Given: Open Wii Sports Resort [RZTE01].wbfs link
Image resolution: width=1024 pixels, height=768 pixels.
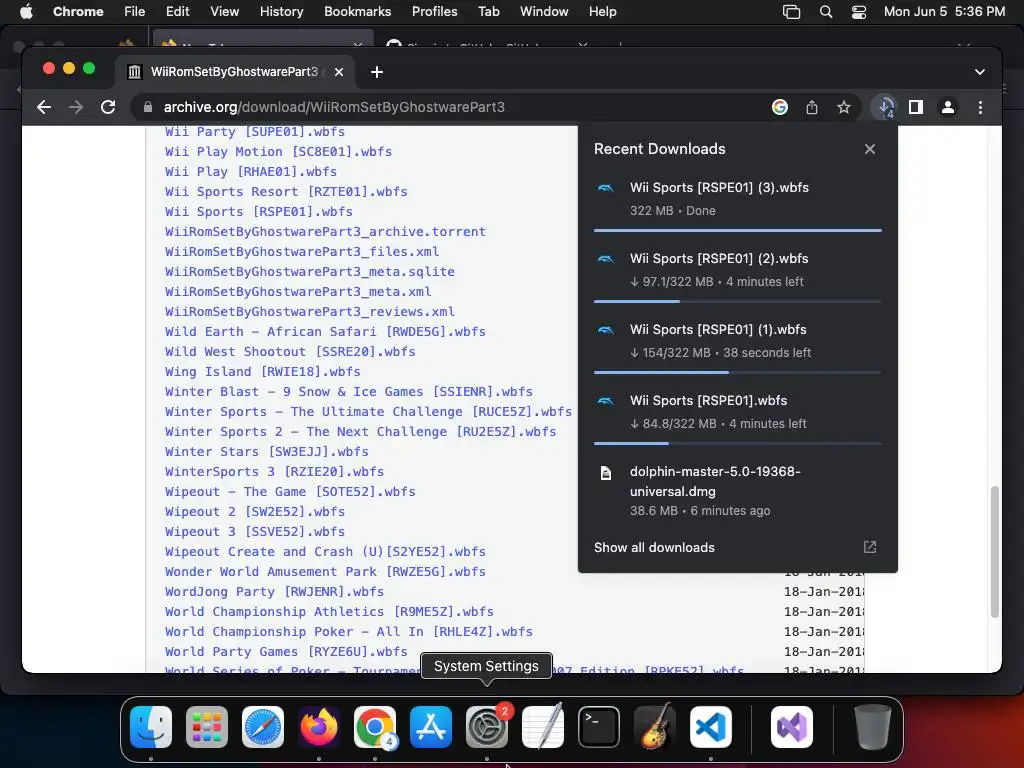Looking at the screenshot, I should [286, 192].
